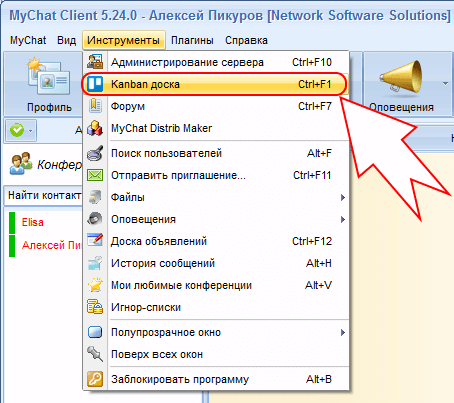The height and width of the screenshot is (403, 454).
Task: Click the Доска объявлений icon
Action: [x=95, y=241]
